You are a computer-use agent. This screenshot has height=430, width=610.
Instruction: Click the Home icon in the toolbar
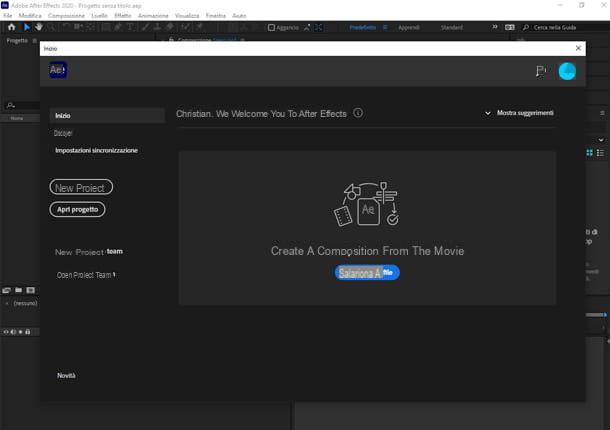pyautogui.click(x=11, y=27)
